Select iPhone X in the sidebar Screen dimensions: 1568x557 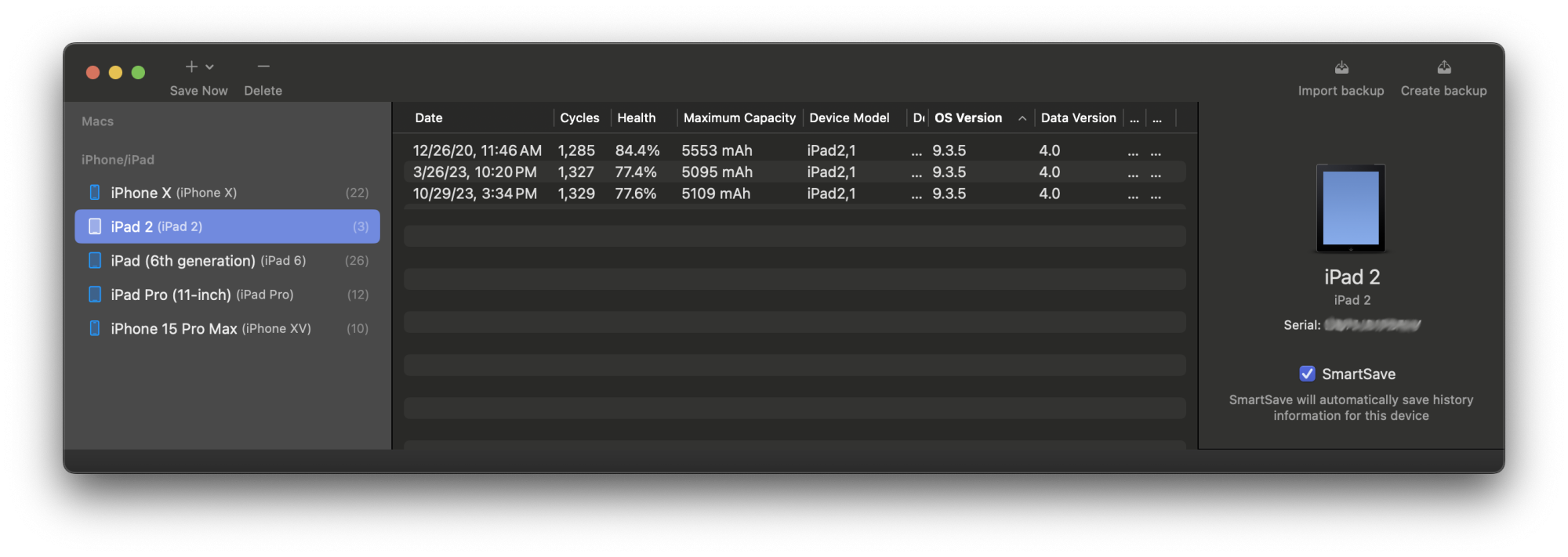227,193
